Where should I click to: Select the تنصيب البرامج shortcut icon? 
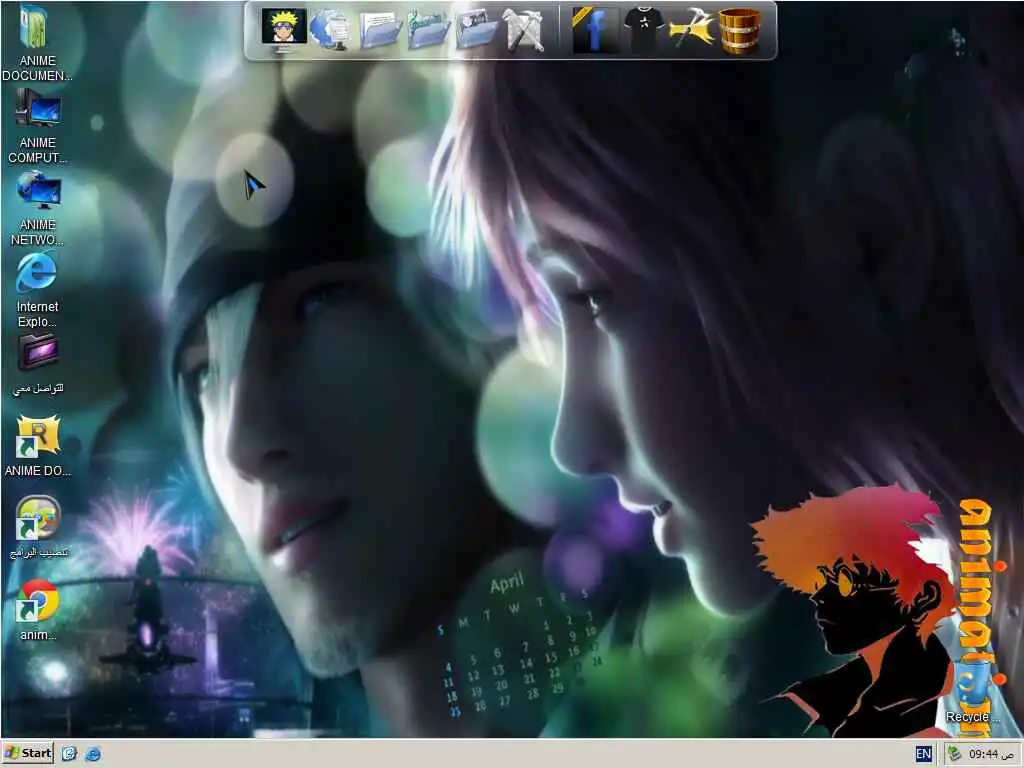click(x=37, y=528)
